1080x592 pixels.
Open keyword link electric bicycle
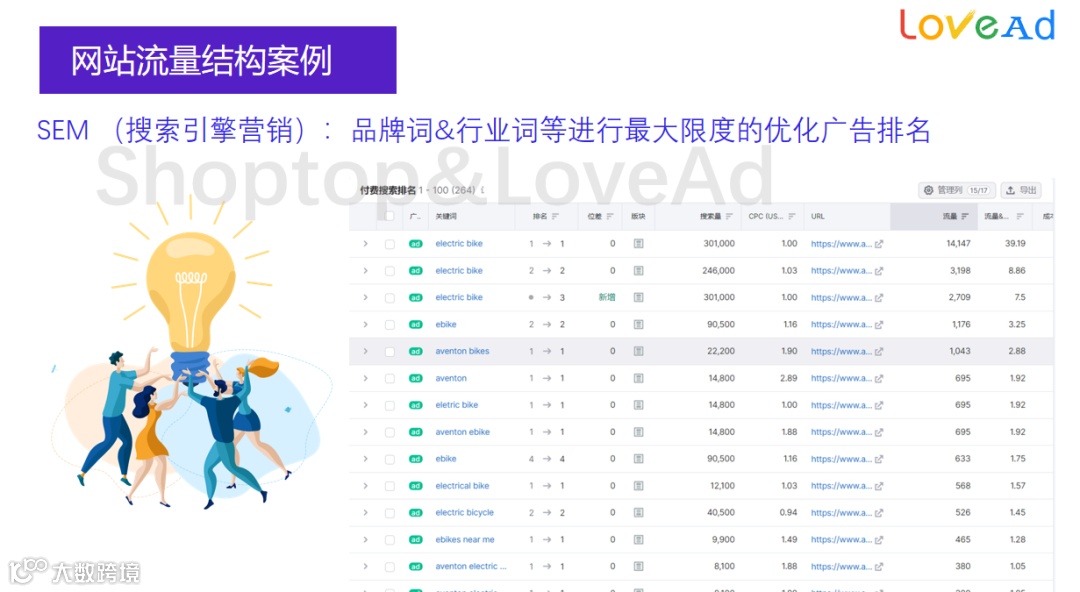tap(464, 513)
